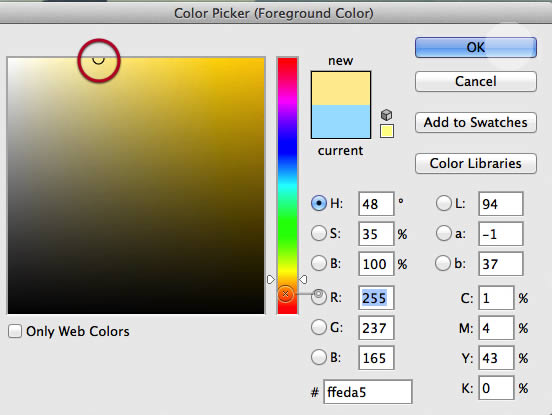Click Add to Swatches button
The width and height of the screenshot is (552, 415).
(476, 122)
